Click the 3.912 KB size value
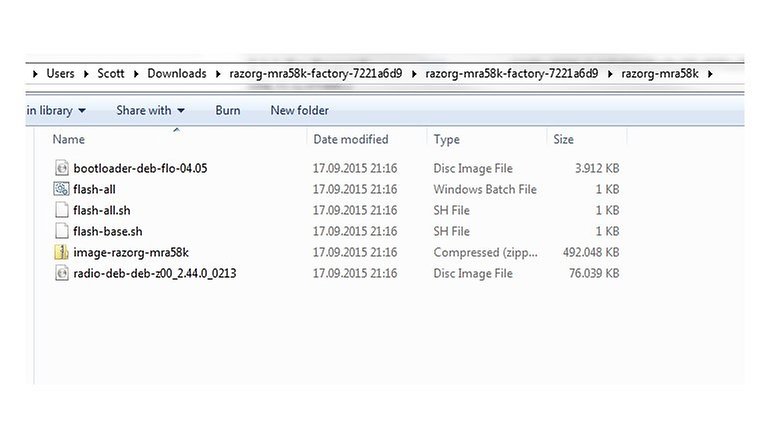Viewport: 782px width, 440px height. pyautogui.click(x=597, y=168)
